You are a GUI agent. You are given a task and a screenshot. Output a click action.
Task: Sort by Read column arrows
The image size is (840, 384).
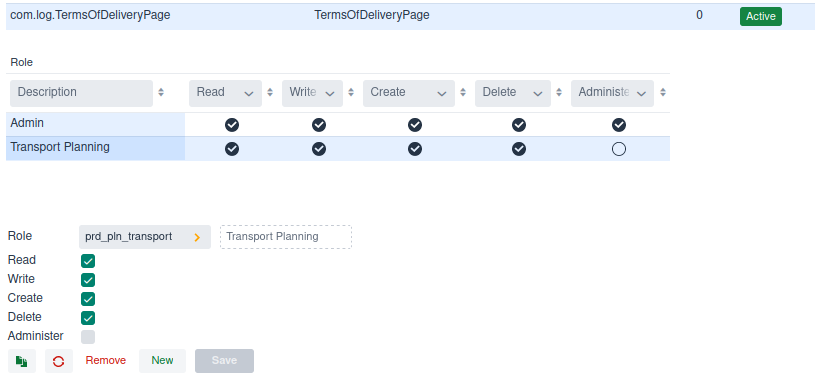pyautogui.click(x=270, y=92)
